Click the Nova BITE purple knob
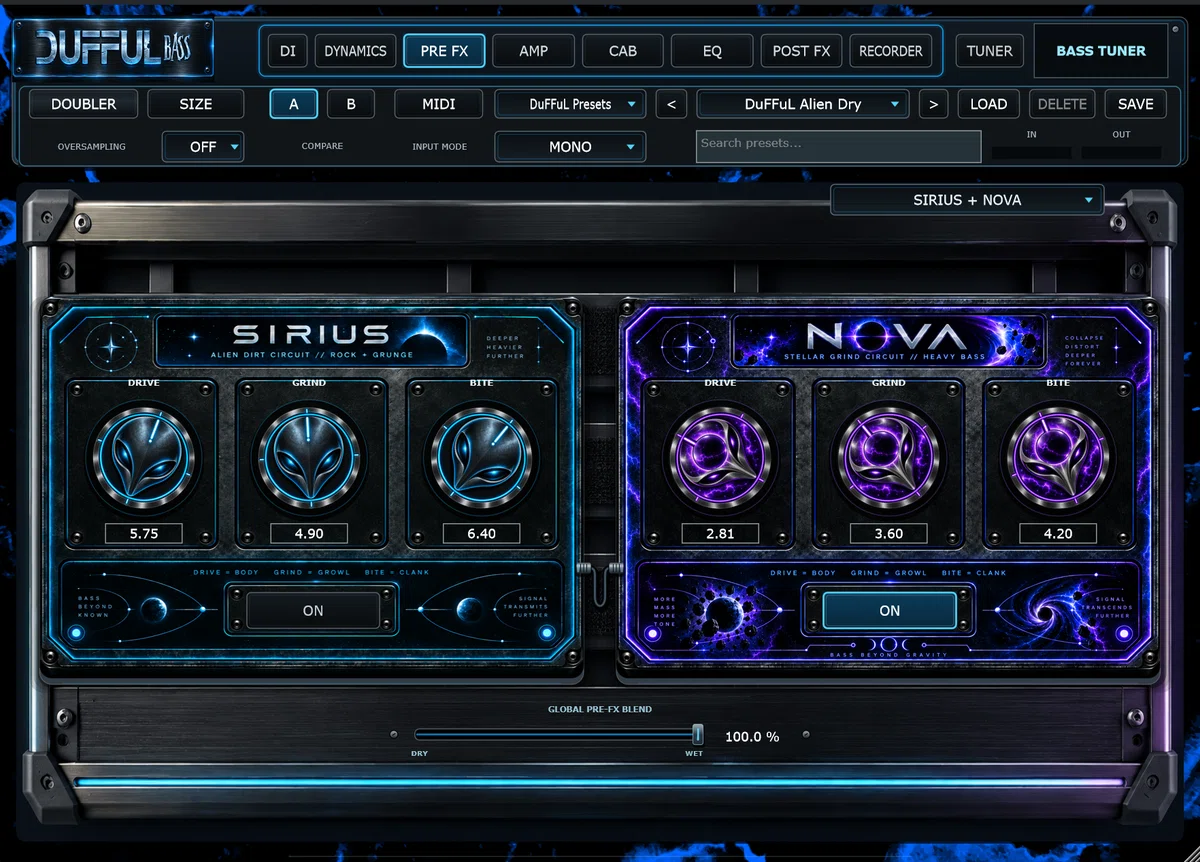 tap(1058, 458)
